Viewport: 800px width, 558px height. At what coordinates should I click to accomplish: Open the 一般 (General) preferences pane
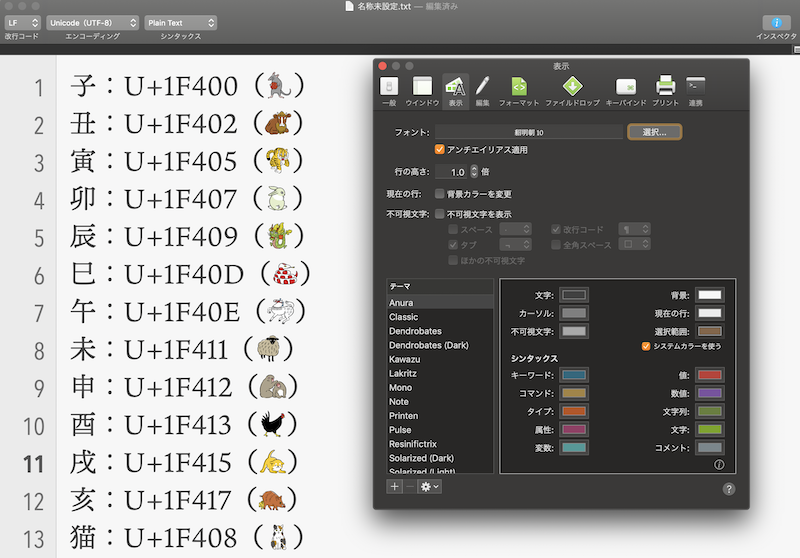390,88
